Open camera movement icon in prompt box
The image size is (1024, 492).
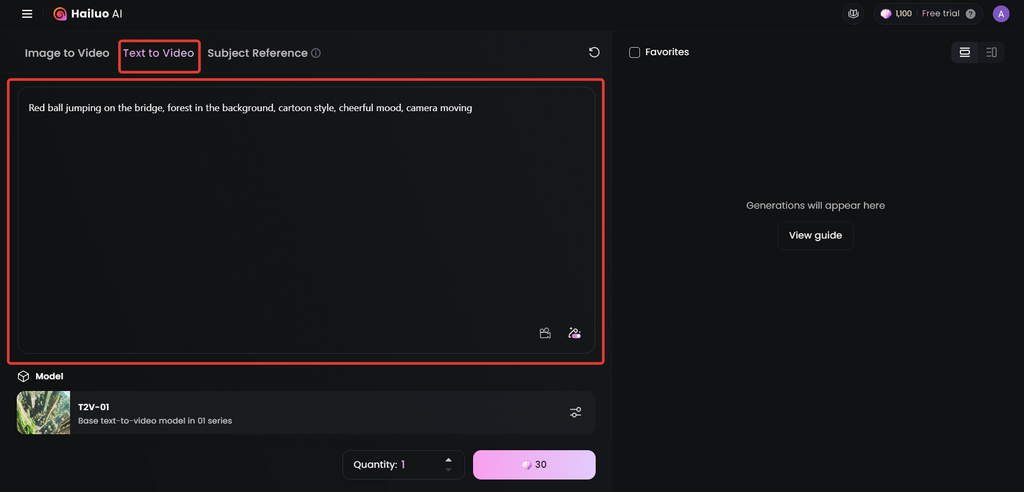click(545, 333)
